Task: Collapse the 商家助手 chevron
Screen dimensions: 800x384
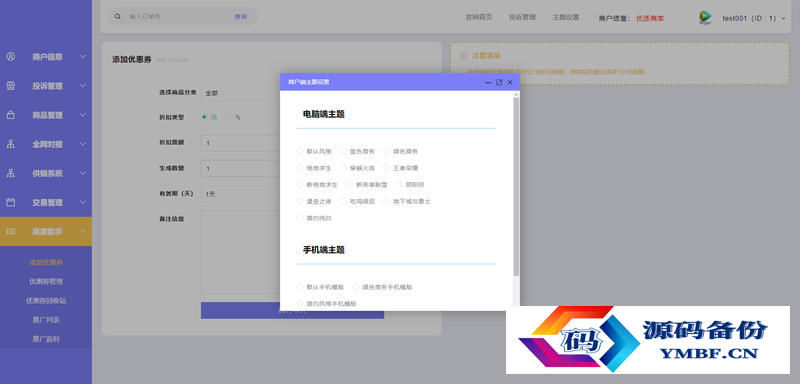Action: tap(83, 232)
